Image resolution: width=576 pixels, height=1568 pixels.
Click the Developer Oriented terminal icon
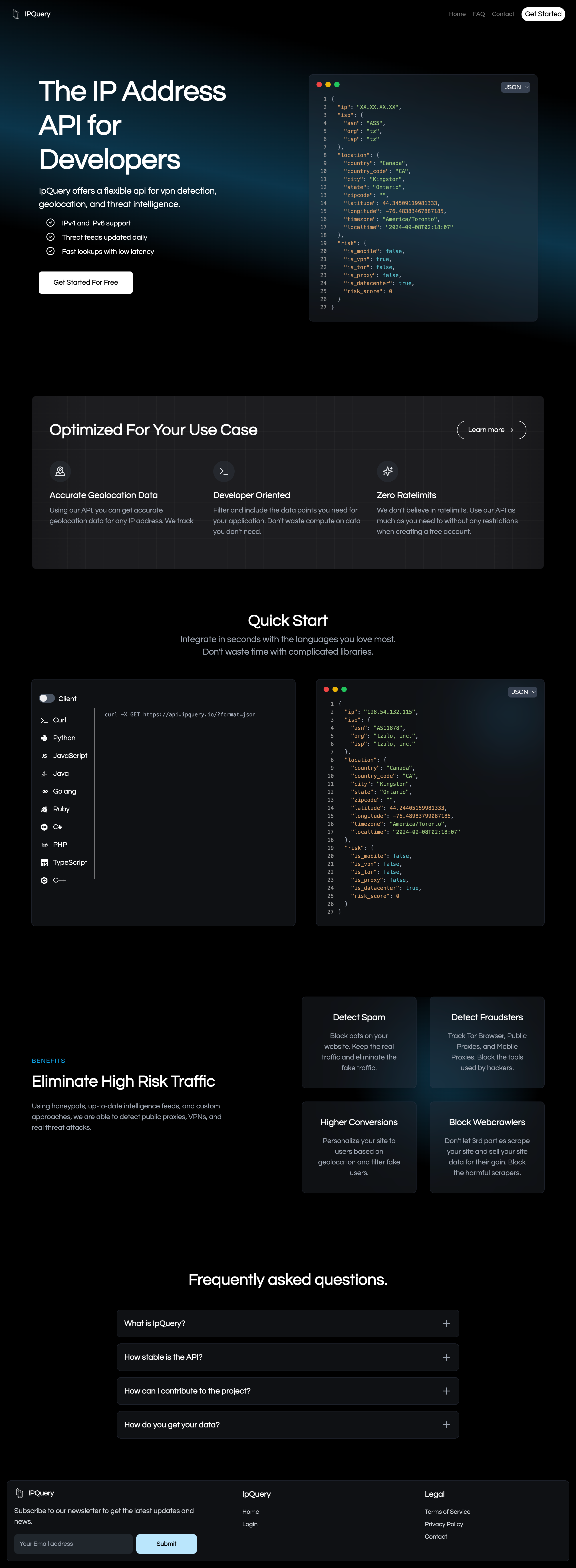(x=224, y=471)
